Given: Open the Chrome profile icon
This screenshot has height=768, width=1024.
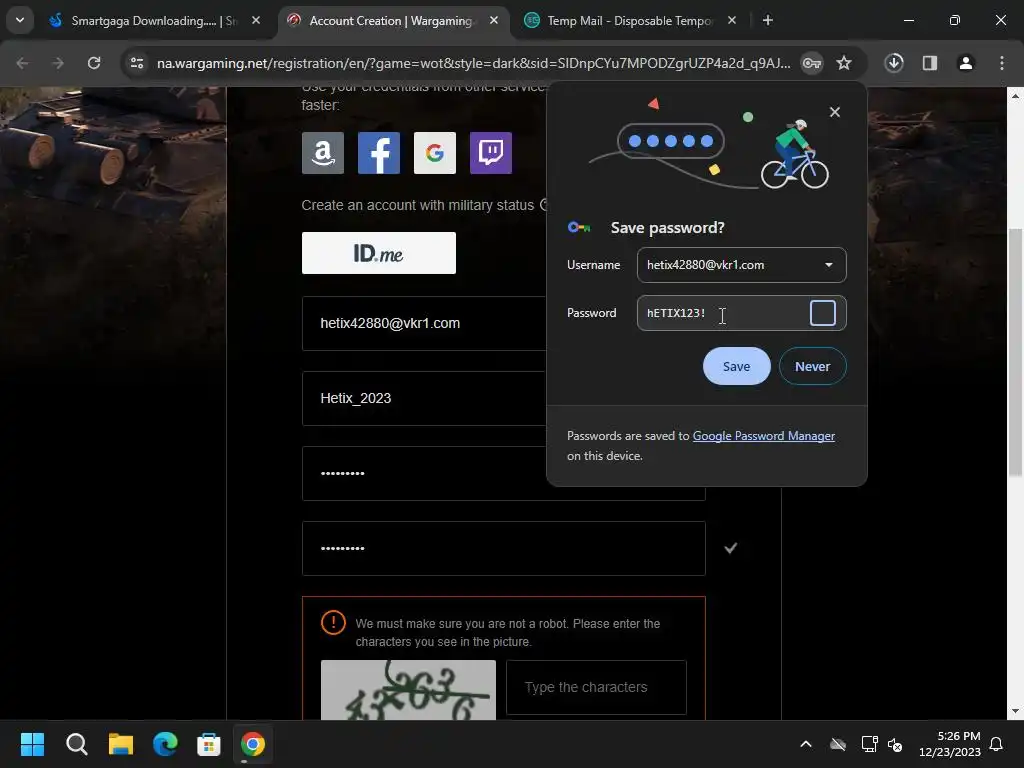Looking at the screenshot, I should 966,63.
